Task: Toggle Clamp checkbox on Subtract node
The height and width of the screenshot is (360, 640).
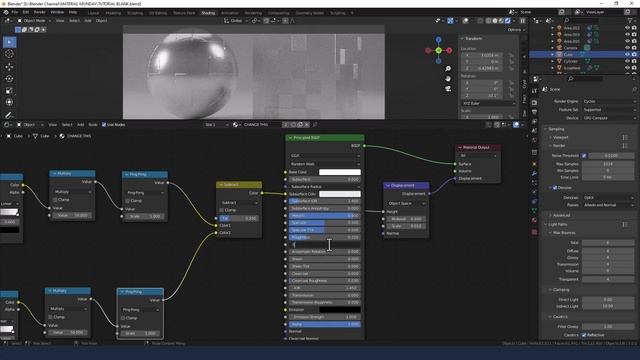Action: click(222, 210)
